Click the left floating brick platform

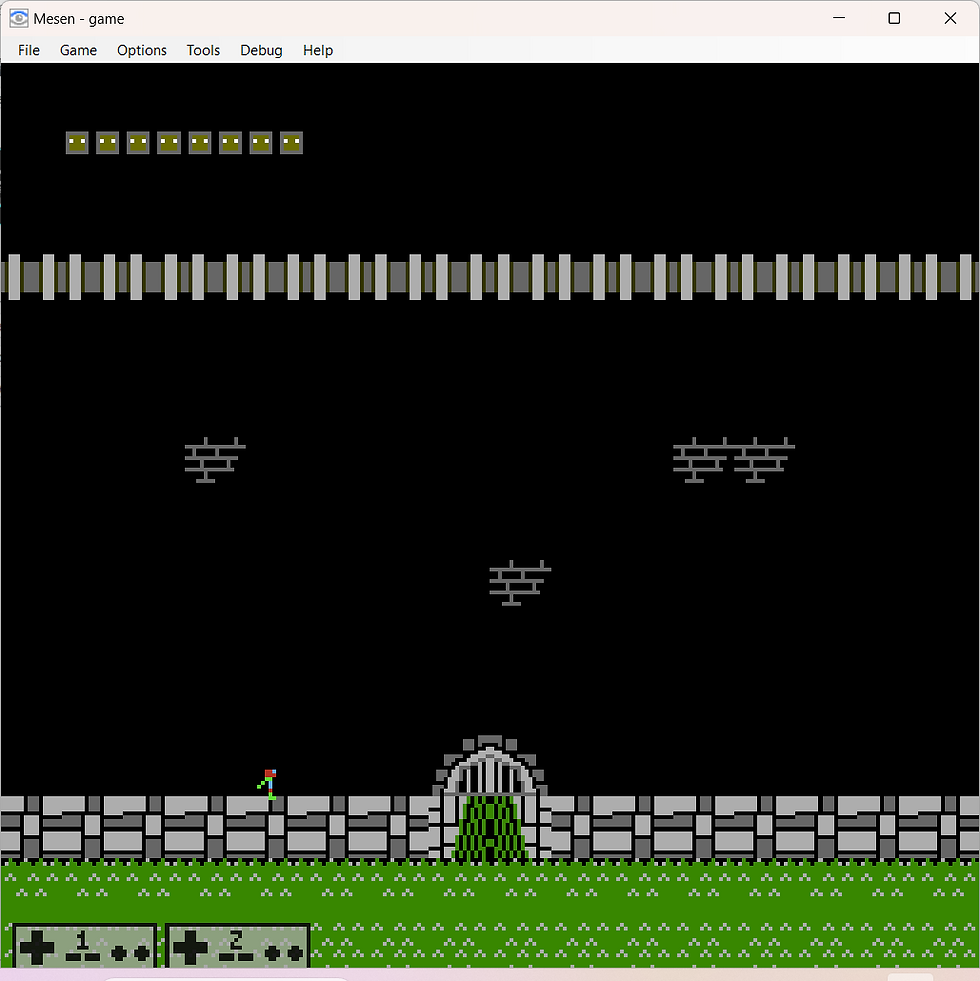pyautogui.click(x=215, y=460)
